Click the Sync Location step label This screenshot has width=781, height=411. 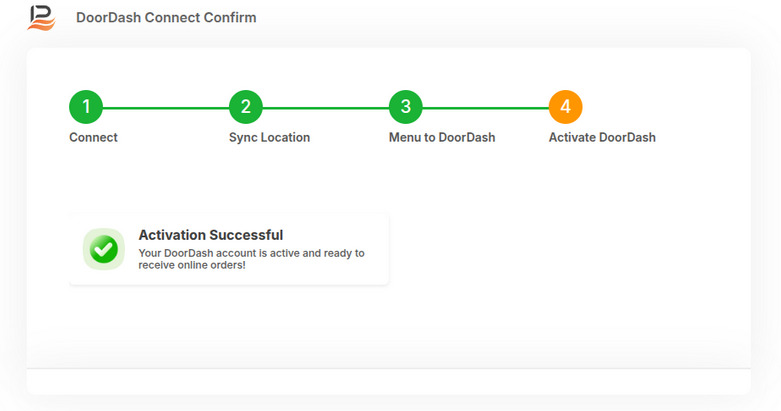coord(269,137)
